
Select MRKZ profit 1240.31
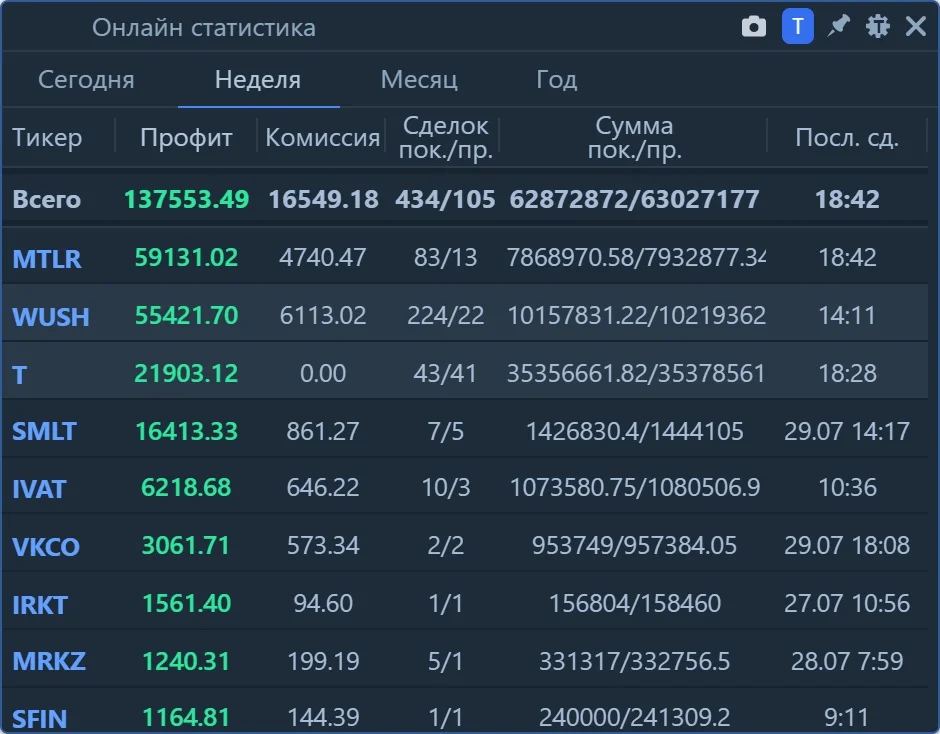coord(186,661)
